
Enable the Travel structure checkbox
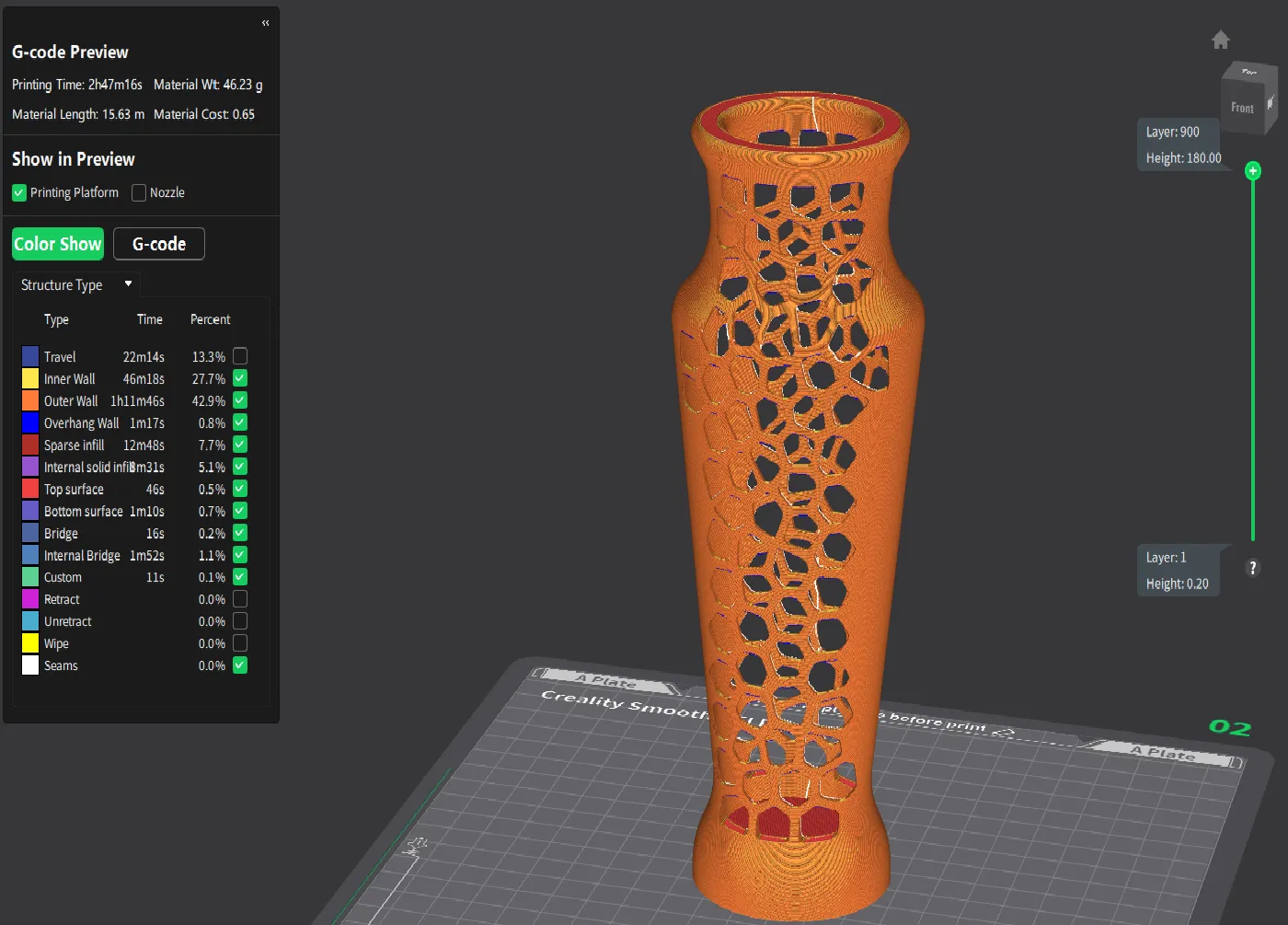tap(239, 356)
